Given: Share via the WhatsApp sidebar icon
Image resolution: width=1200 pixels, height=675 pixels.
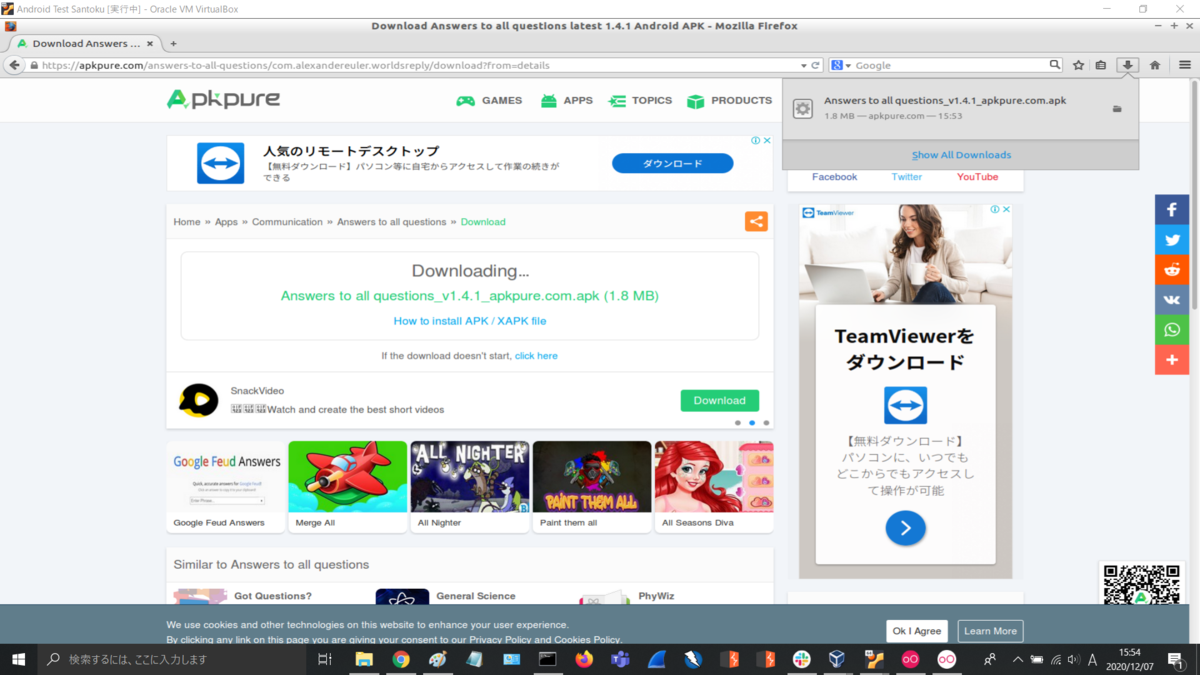Looking at the screenshot, I should coord(1172,330).
